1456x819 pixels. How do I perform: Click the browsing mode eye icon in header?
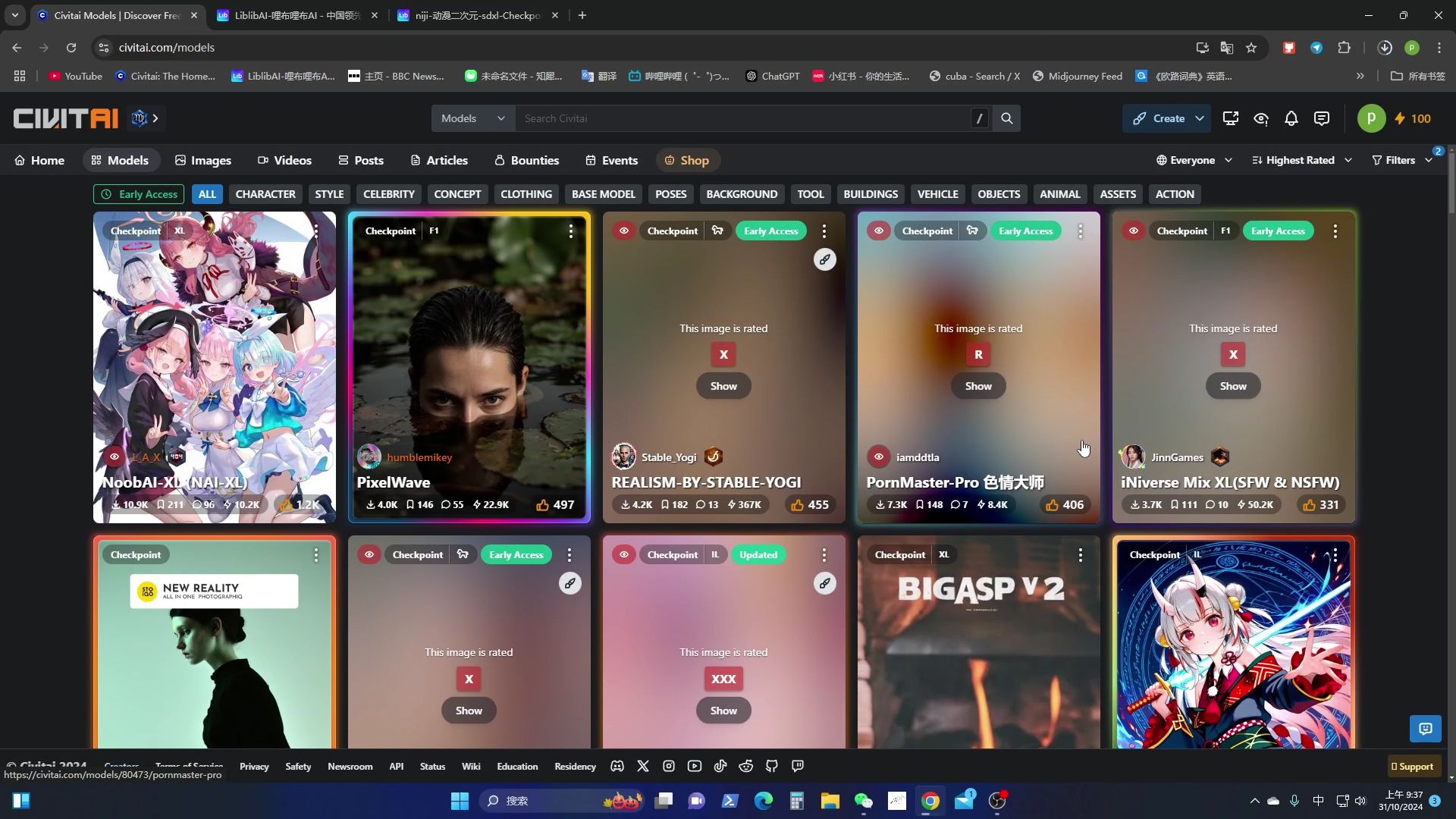coord(1260,118)
